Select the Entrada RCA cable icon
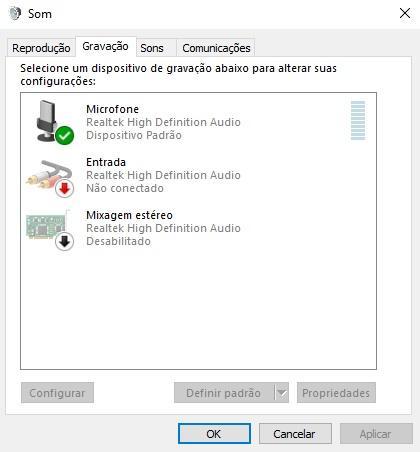This screenshot has height=452, width=420. pos(50,177)
